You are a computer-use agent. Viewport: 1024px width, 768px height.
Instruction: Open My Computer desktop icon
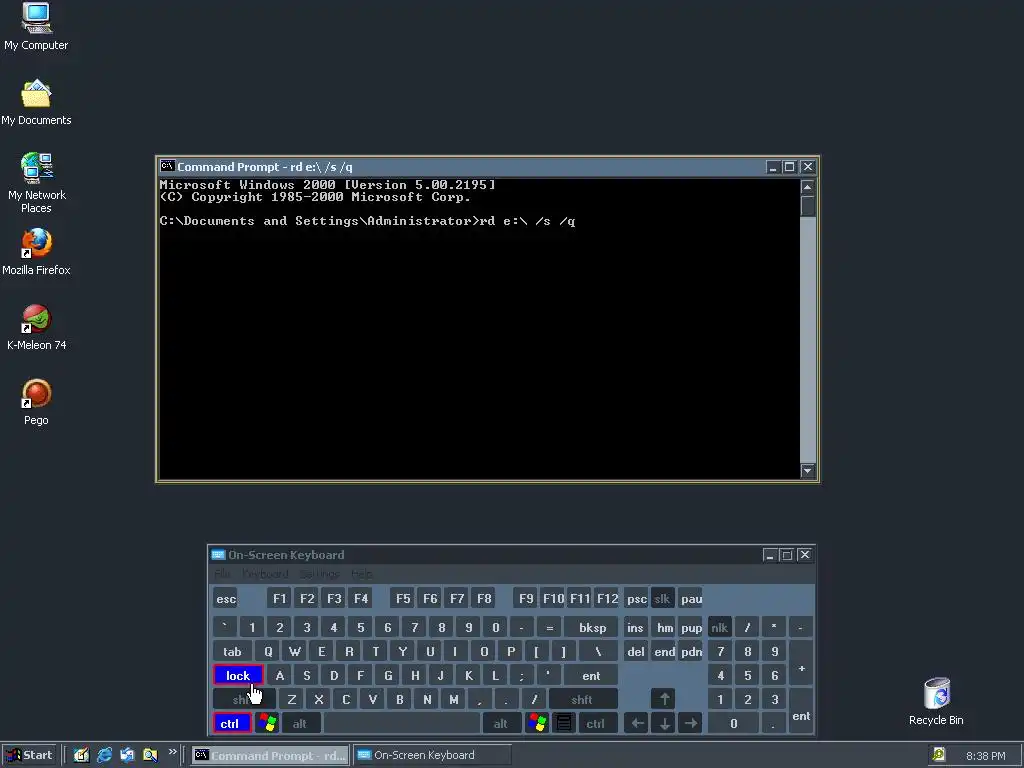tap(36, 26)
